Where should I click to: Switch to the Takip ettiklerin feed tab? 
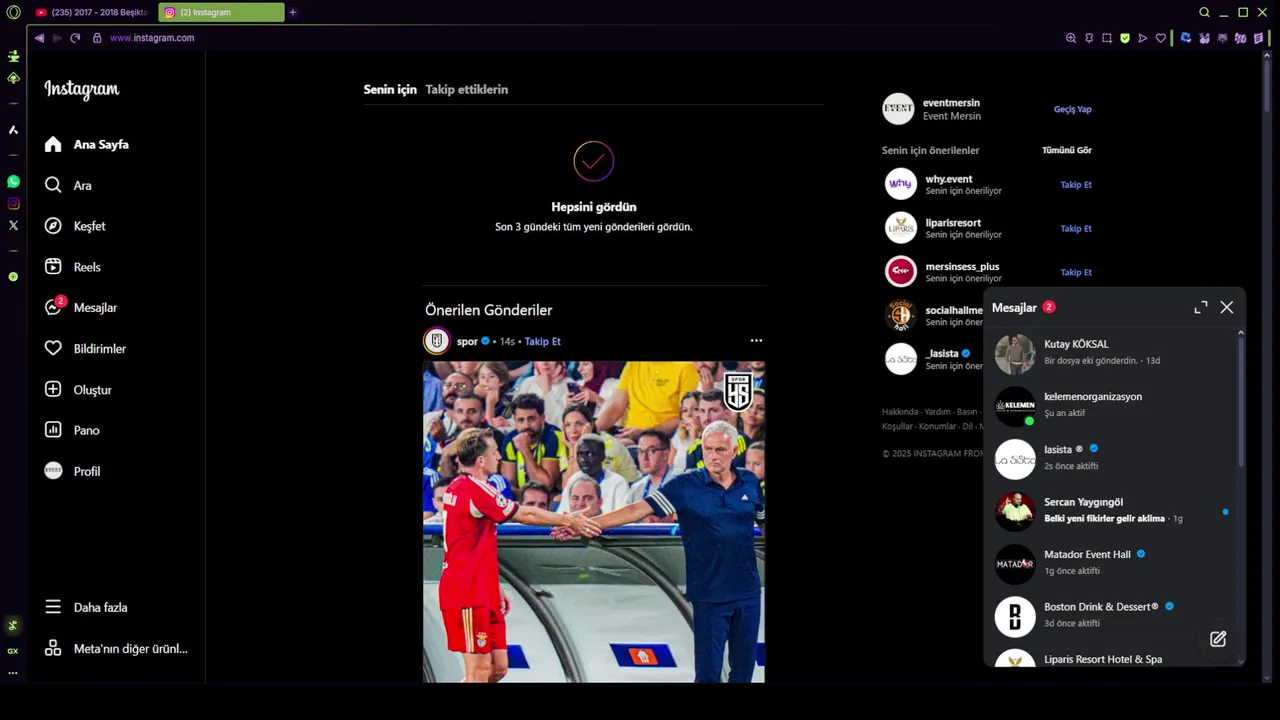pos(467,89)
